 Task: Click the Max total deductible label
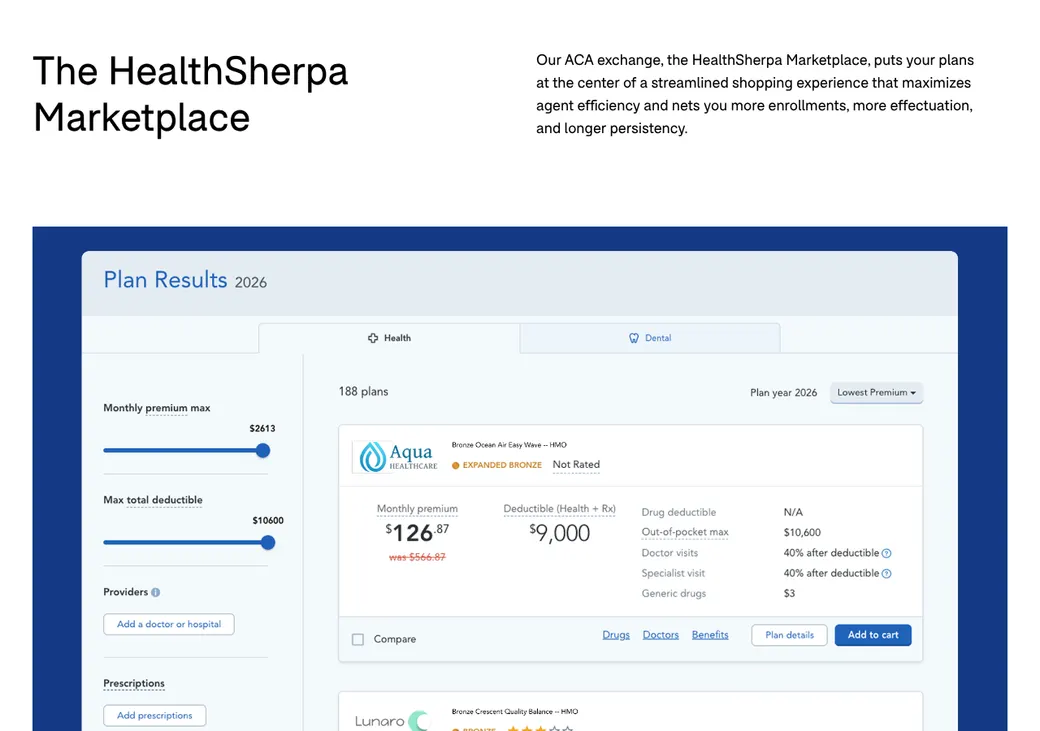tap(153, 500)
